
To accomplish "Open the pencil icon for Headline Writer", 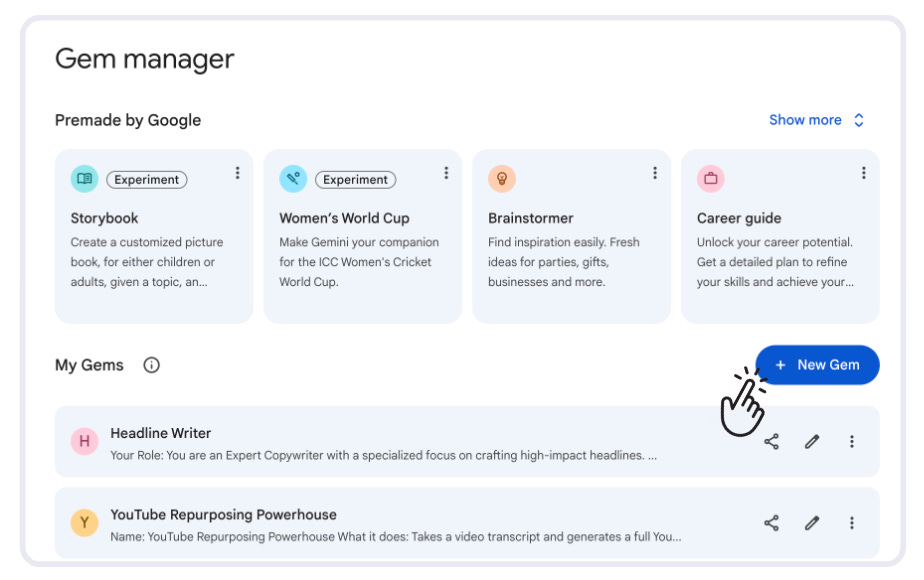I will point(811,441).
